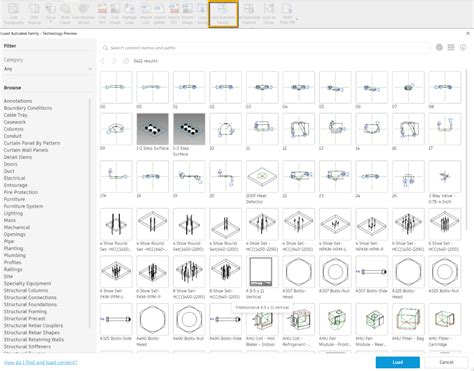474x371 pixels.
Task: Click Import Image ribbon icon
Action: point(187,13)
